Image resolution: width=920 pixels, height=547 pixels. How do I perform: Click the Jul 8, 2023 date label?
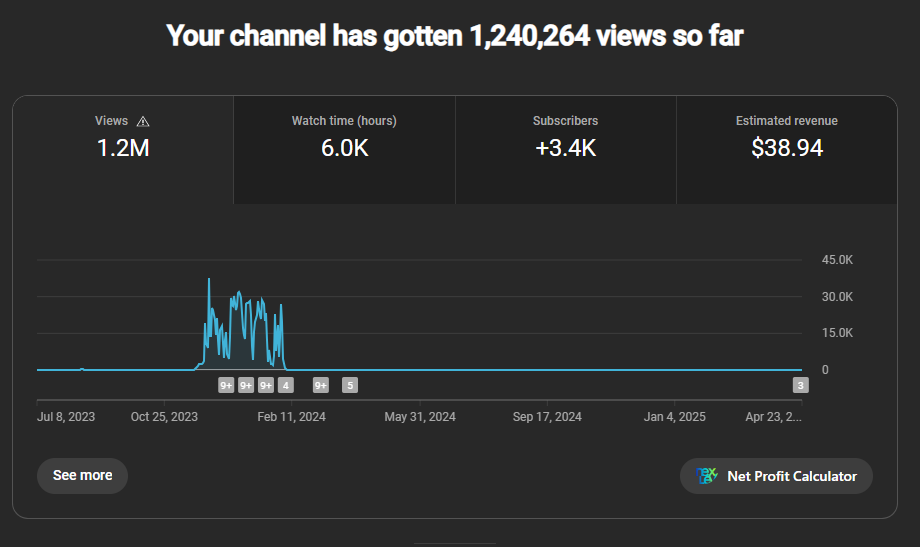pyautogui.click(x=66, y=417)
